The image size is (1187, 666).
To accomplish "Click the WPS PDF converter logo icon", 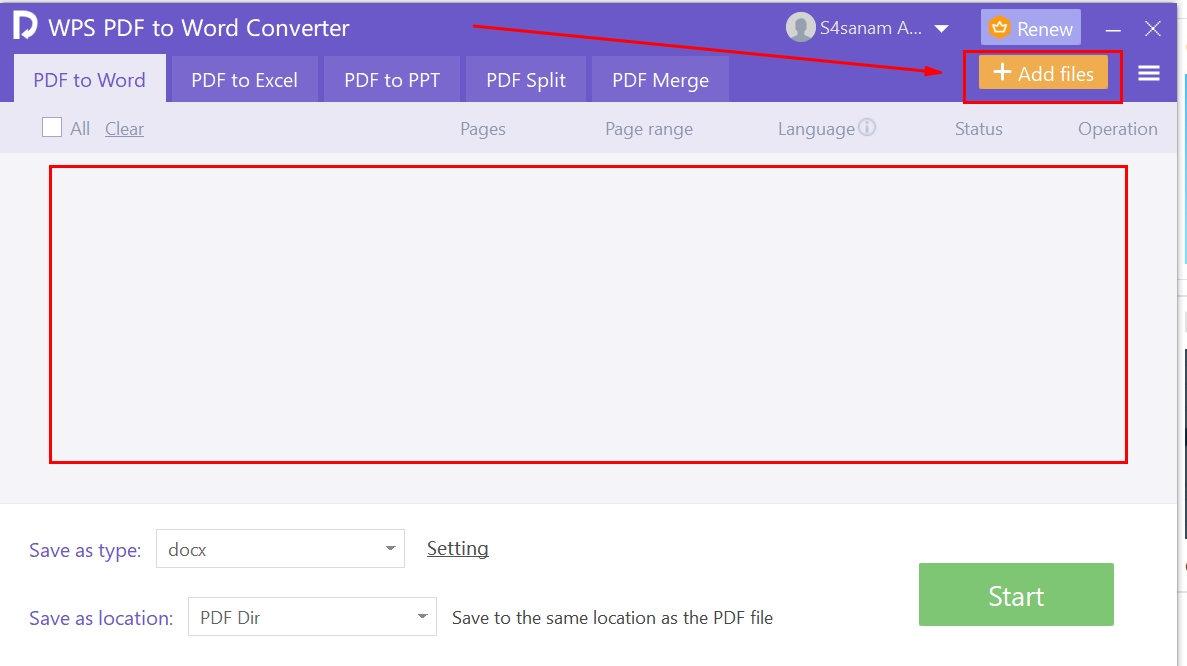I will tap(24, 26).
